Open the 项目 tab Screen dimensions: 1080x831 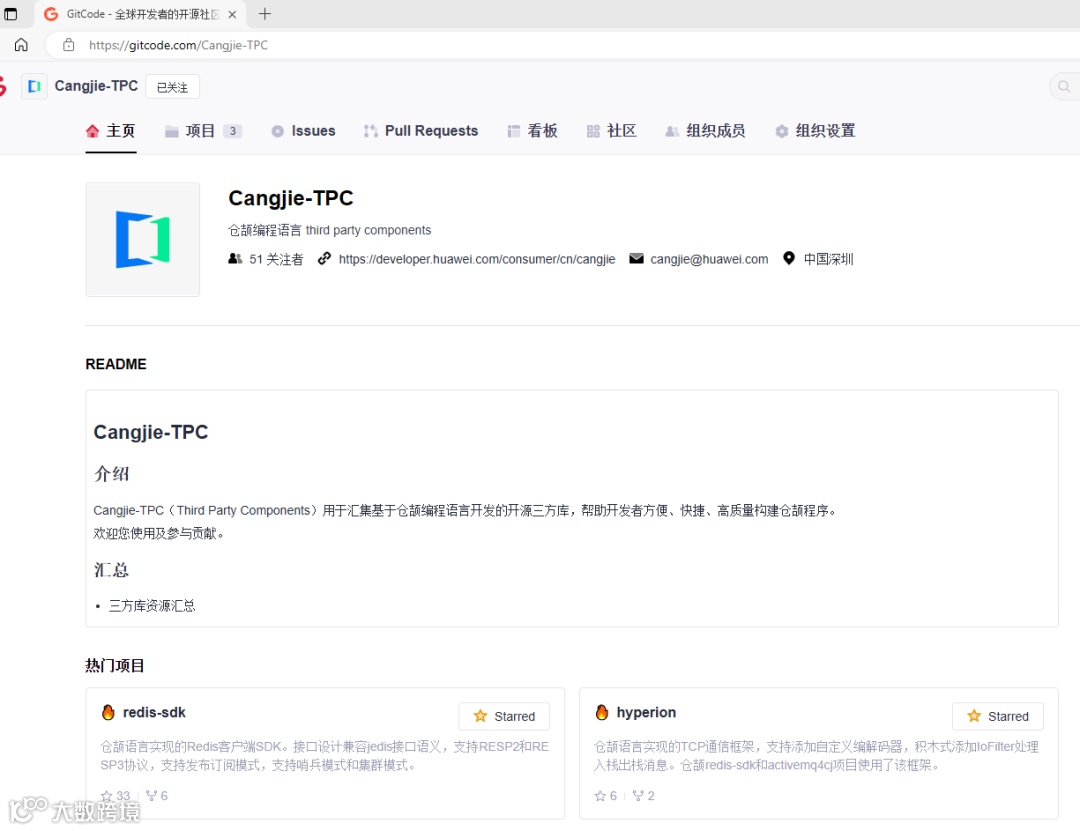click(x=203, y=131)
